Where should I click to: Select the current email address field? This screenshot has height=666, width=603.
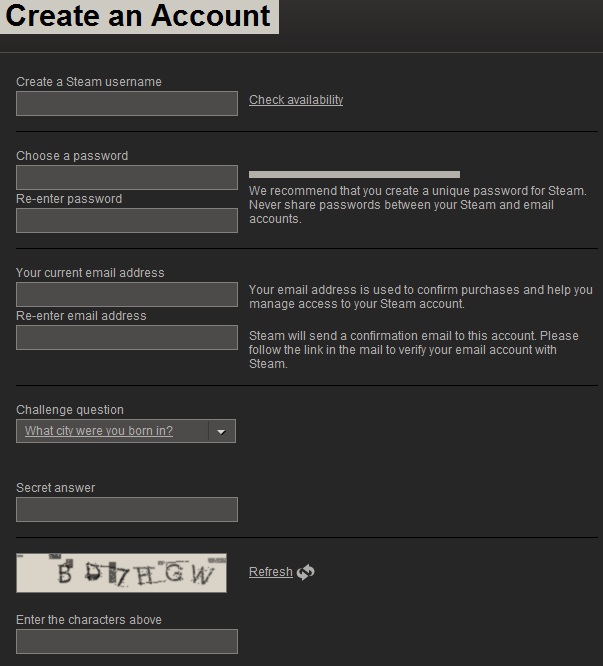(127, 294)
